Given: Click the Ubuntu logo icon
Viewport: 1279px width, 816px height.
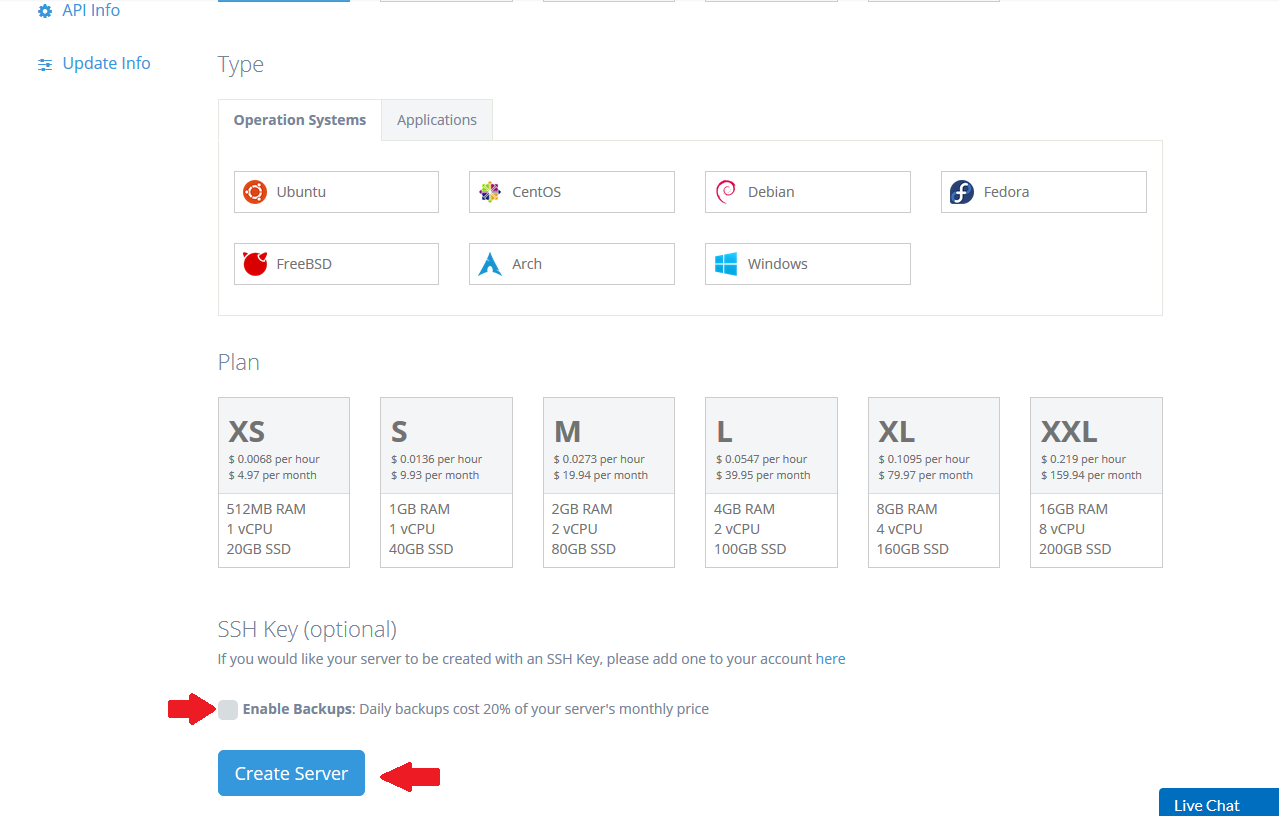Looking at the screenshot, I should point(255,192).
